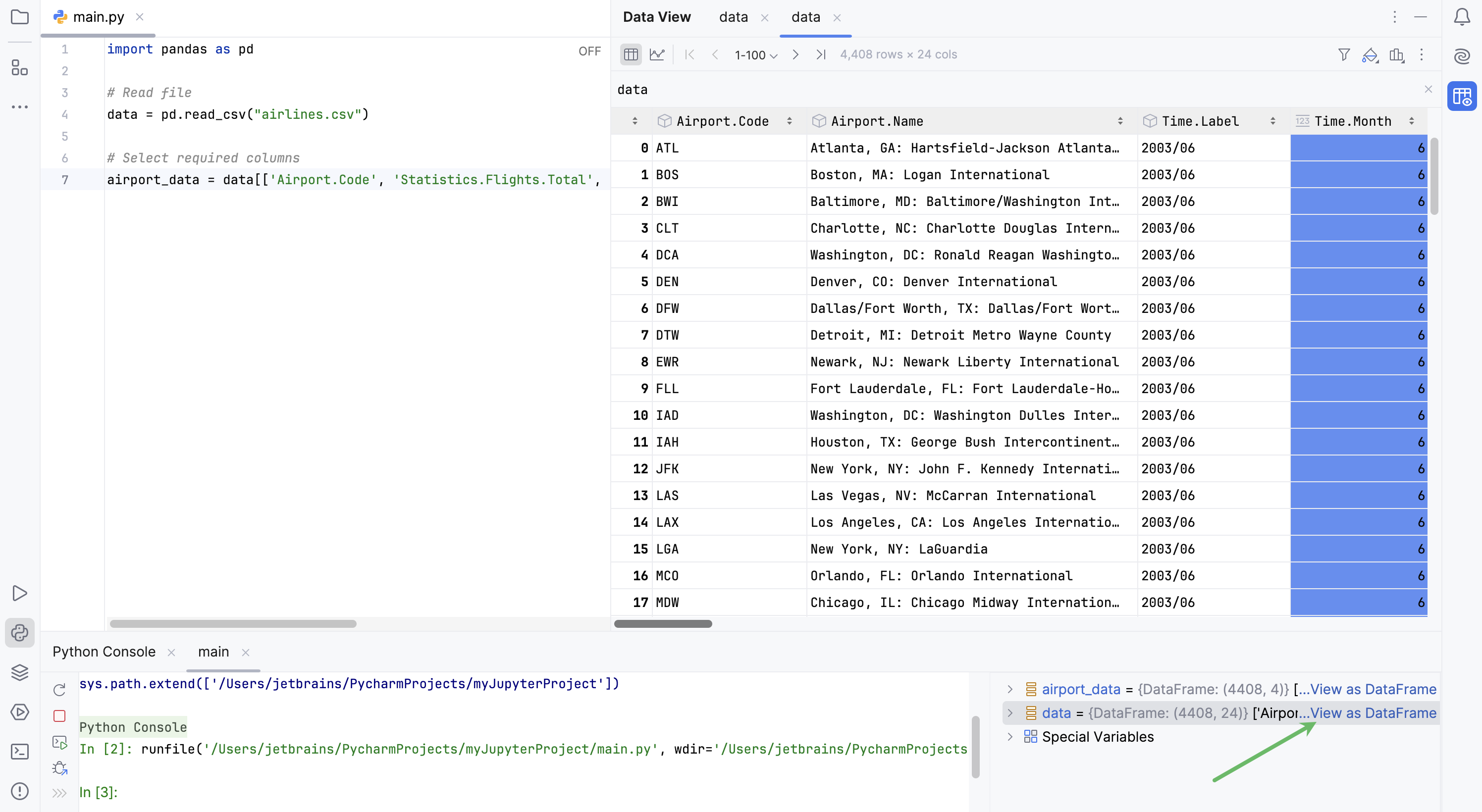
Task: Toggle the OFF switch in the editor
Action: tap(588, 51)
